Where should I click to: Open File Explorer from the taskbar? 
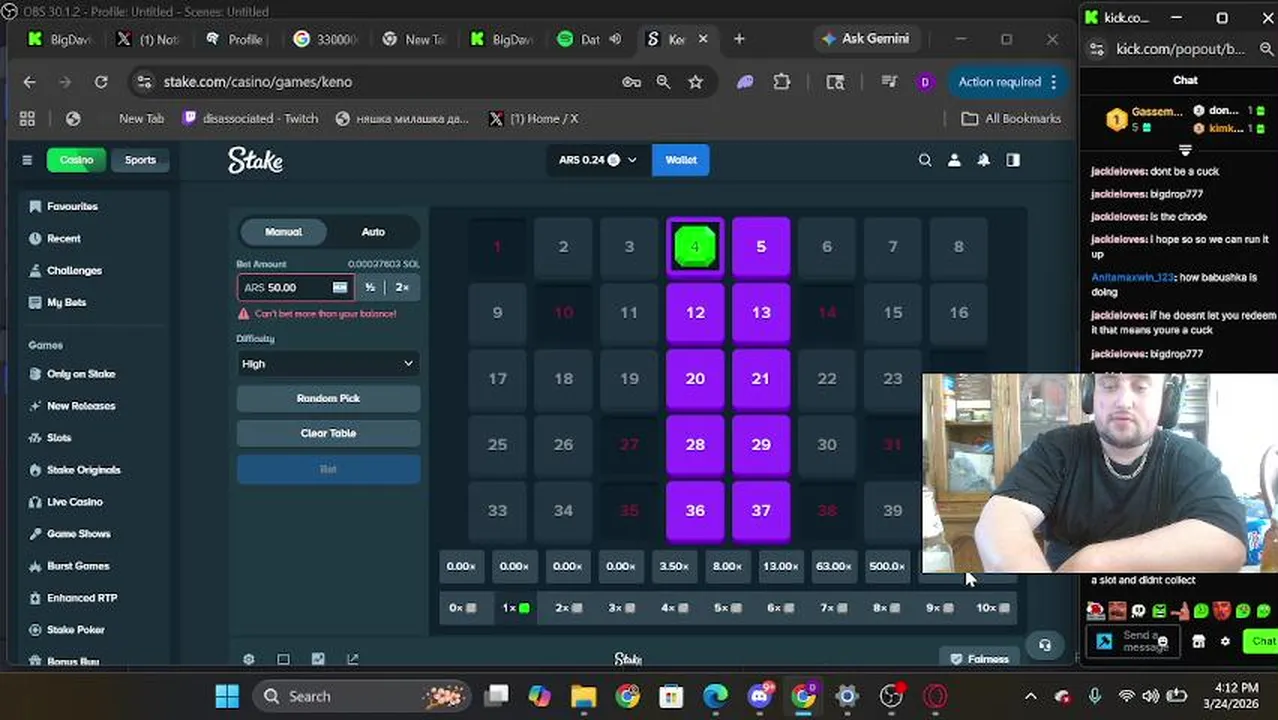(x=583, y=696)
